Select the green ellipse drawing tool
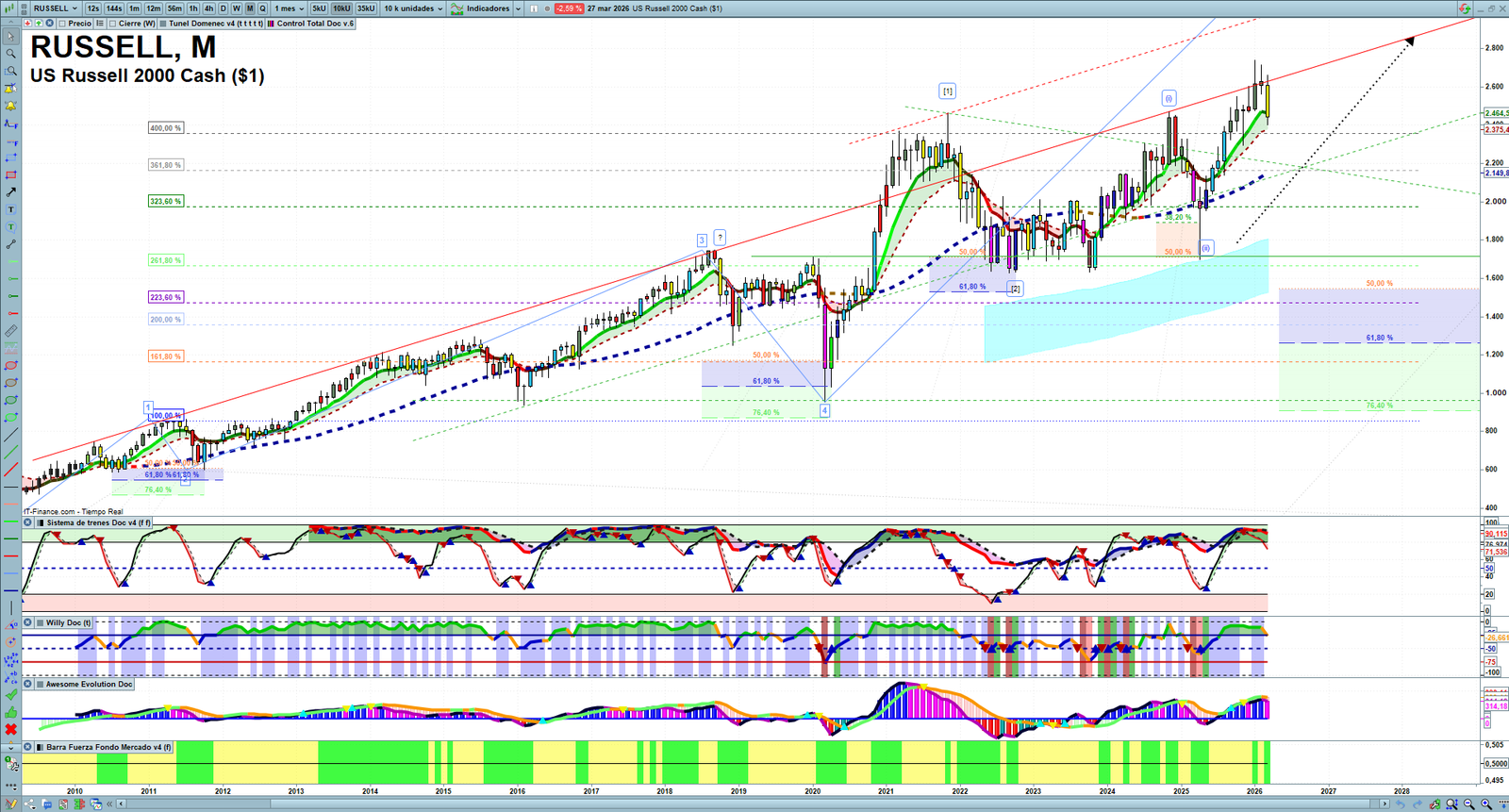This screenshot has height=812, width=1509. (x=10, y=400)
